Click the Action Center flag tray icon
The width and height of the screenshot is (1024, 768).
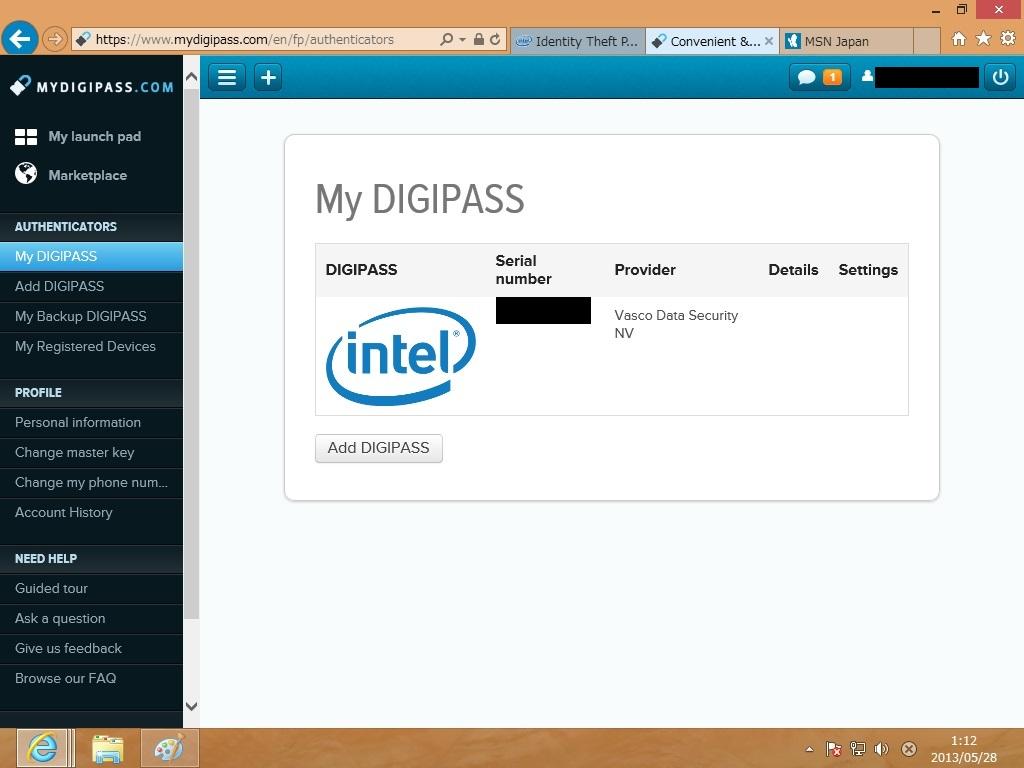point(833,749)
